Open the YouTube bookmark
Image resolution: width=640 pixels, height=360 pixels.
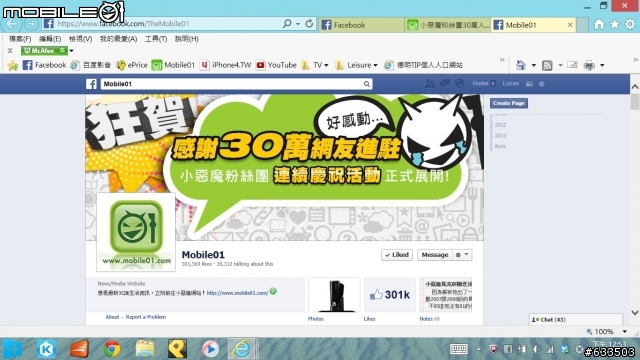pos(276,65)
